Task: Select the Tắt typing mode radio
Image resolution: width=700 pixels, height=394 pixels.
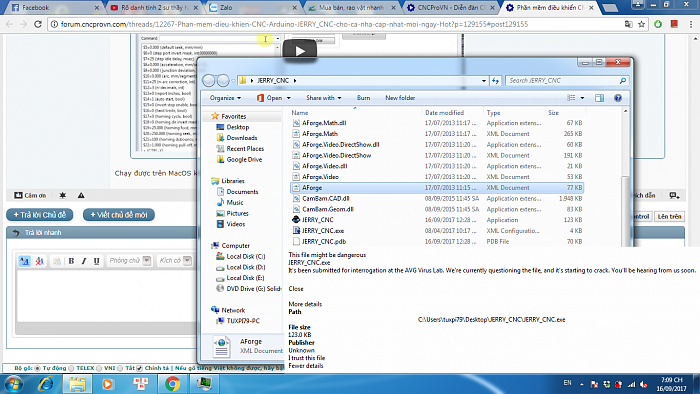Action: click(120, 368)
